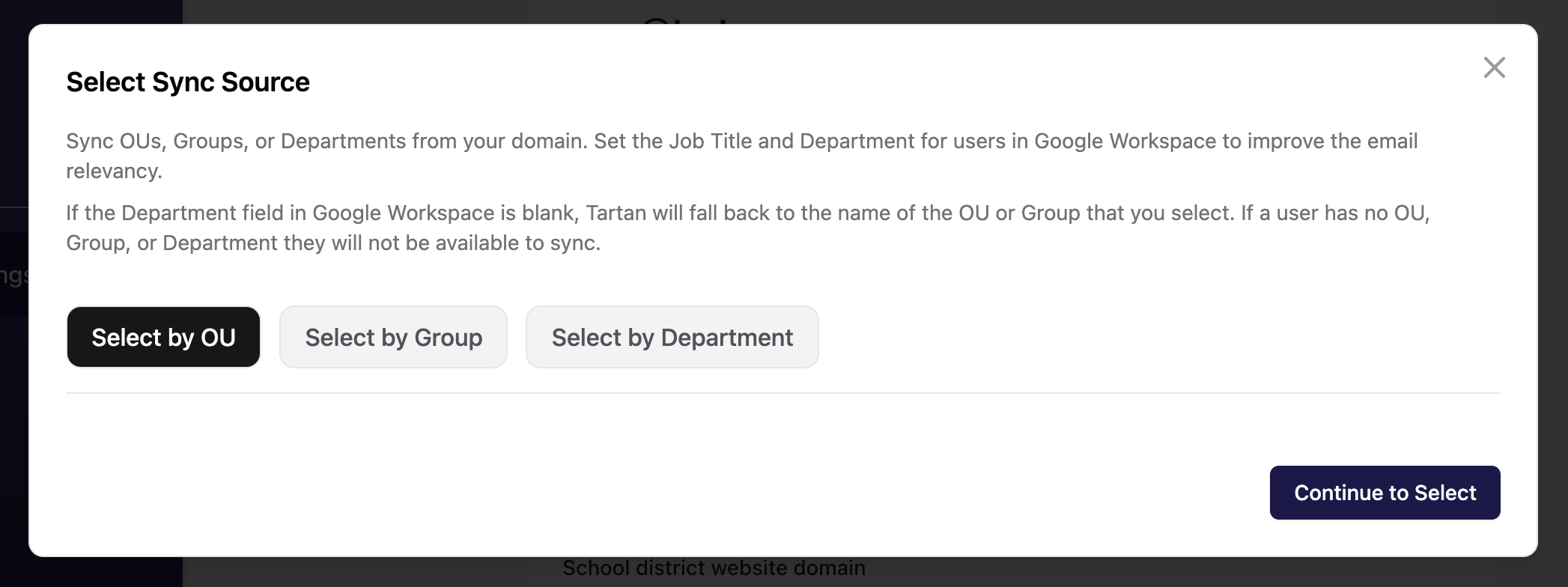This screenshot has width=1568, height=587.
Task: Choose the Select by OU option
Action: [163, 337]
